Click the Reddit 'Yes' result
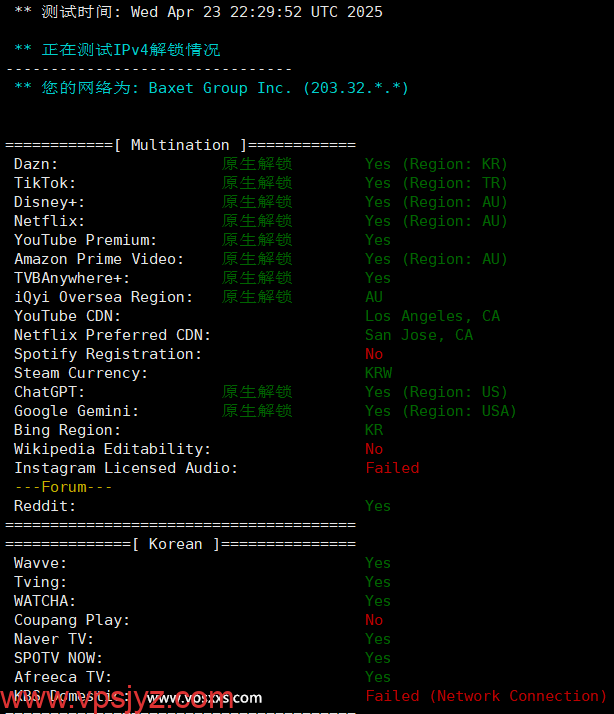The height and width of the screenshot is (714, 614). click(x=378, y=506)
